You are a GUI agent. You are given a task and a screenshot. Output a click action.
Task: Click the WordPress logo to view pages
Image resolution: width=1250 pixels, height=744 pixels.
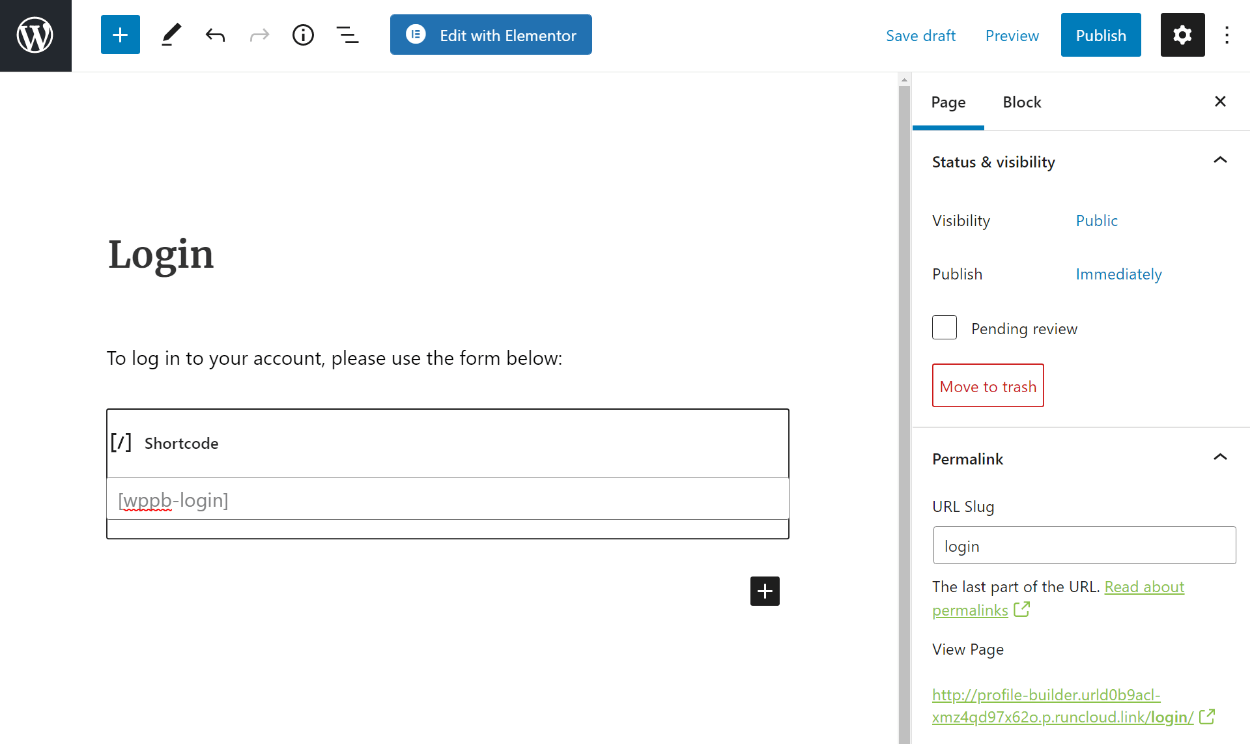35,35
